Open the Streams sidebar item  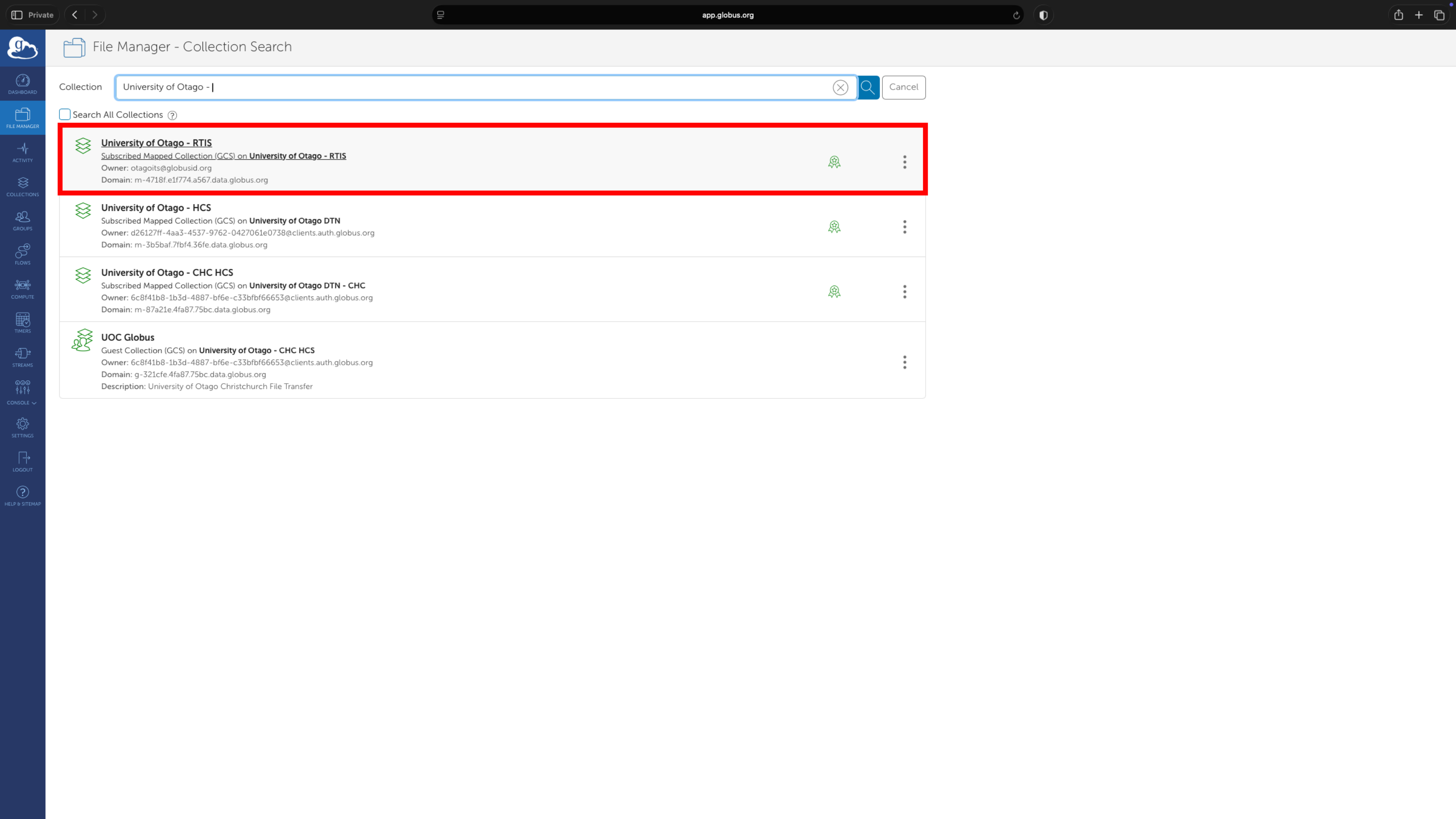point(22,357)
